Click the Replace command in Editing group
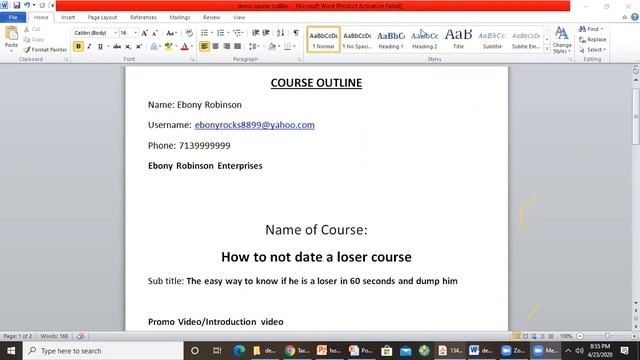The height and width of the screenshot is (360, 640). 593,40
